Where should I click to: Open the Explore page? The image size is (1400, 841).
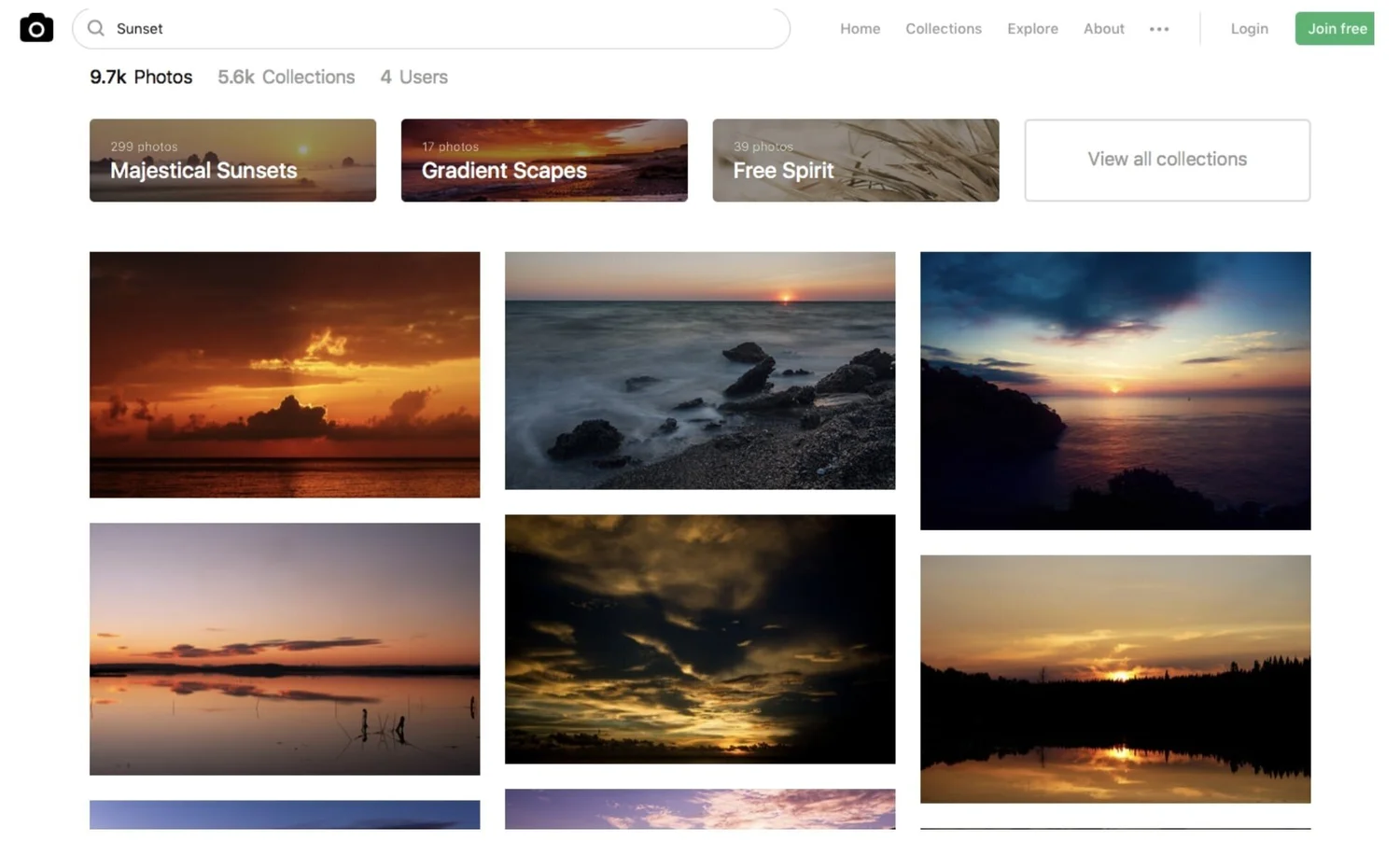click(1031, 29)
